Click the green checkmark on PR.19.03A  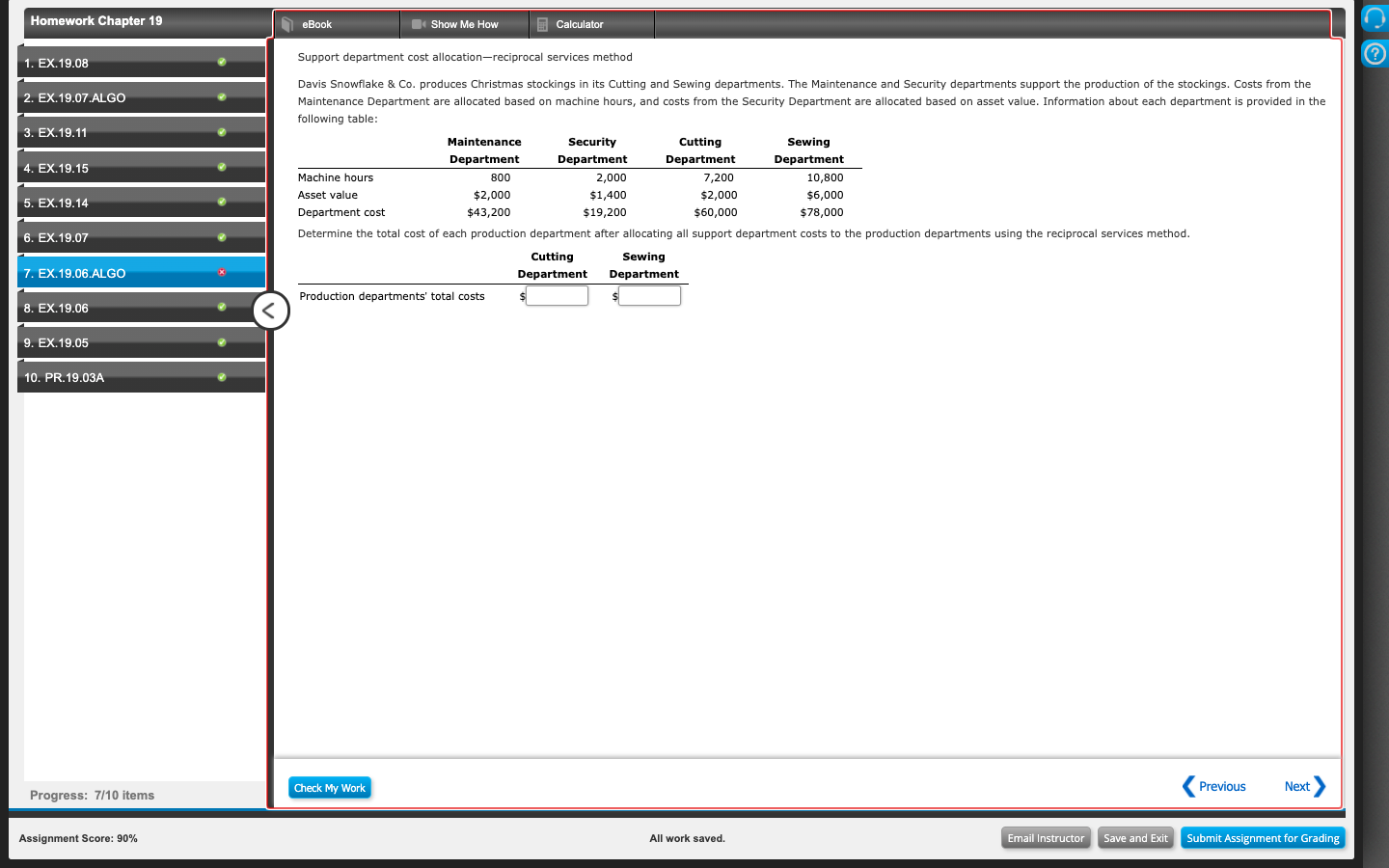pos(221,377)
